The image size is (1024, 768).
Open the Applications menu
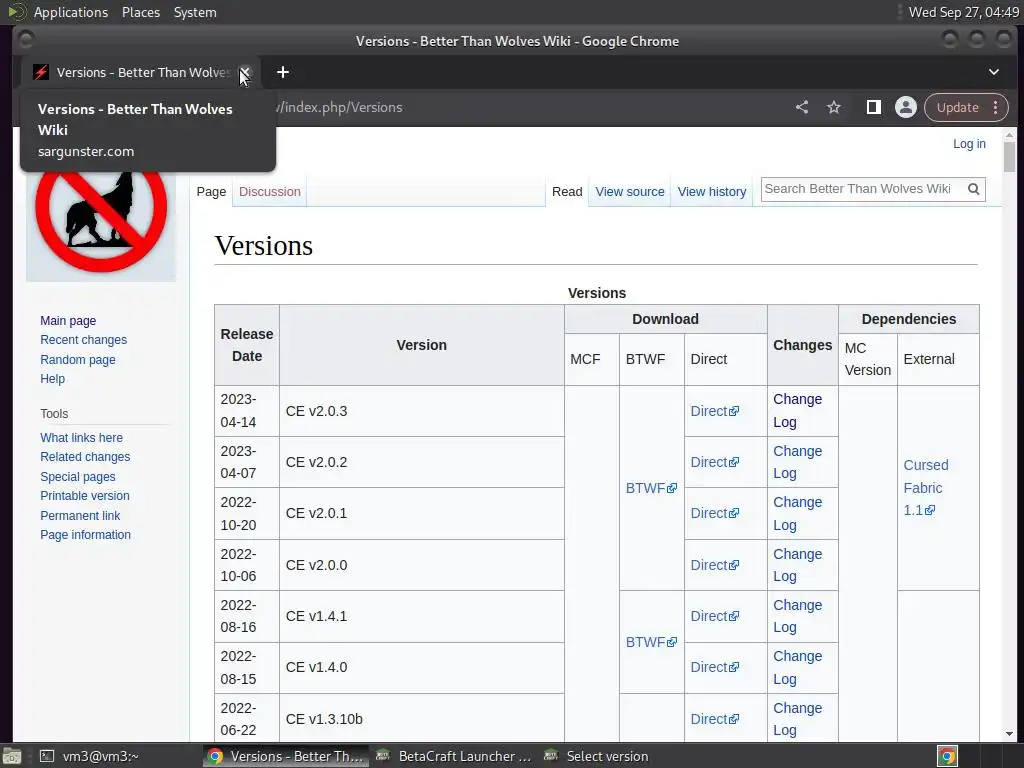tap(71, 12)
